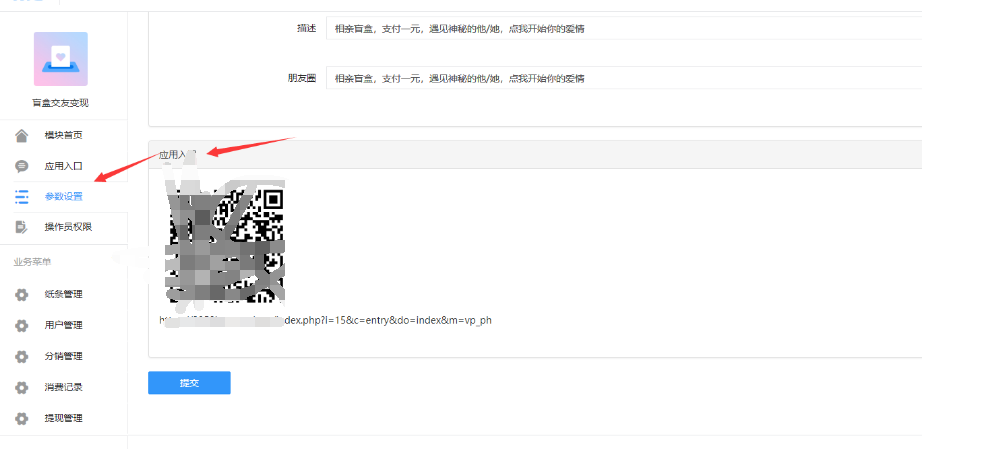The image size is (983, 449).
Task: Go to 用户管理
Action: click(63, 325)
